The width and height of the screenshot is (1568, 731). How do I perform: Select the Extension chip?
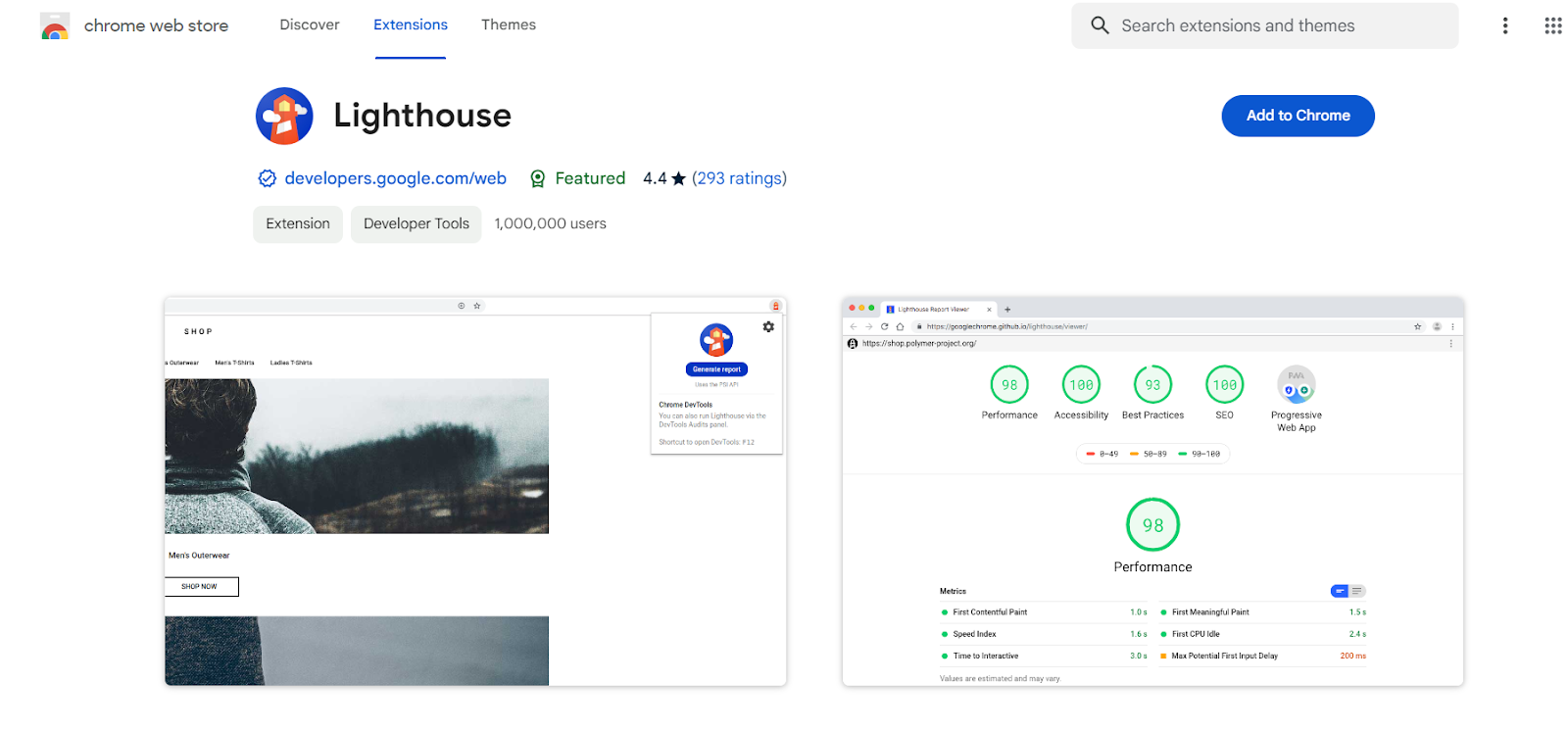click(x=298, y=223)
